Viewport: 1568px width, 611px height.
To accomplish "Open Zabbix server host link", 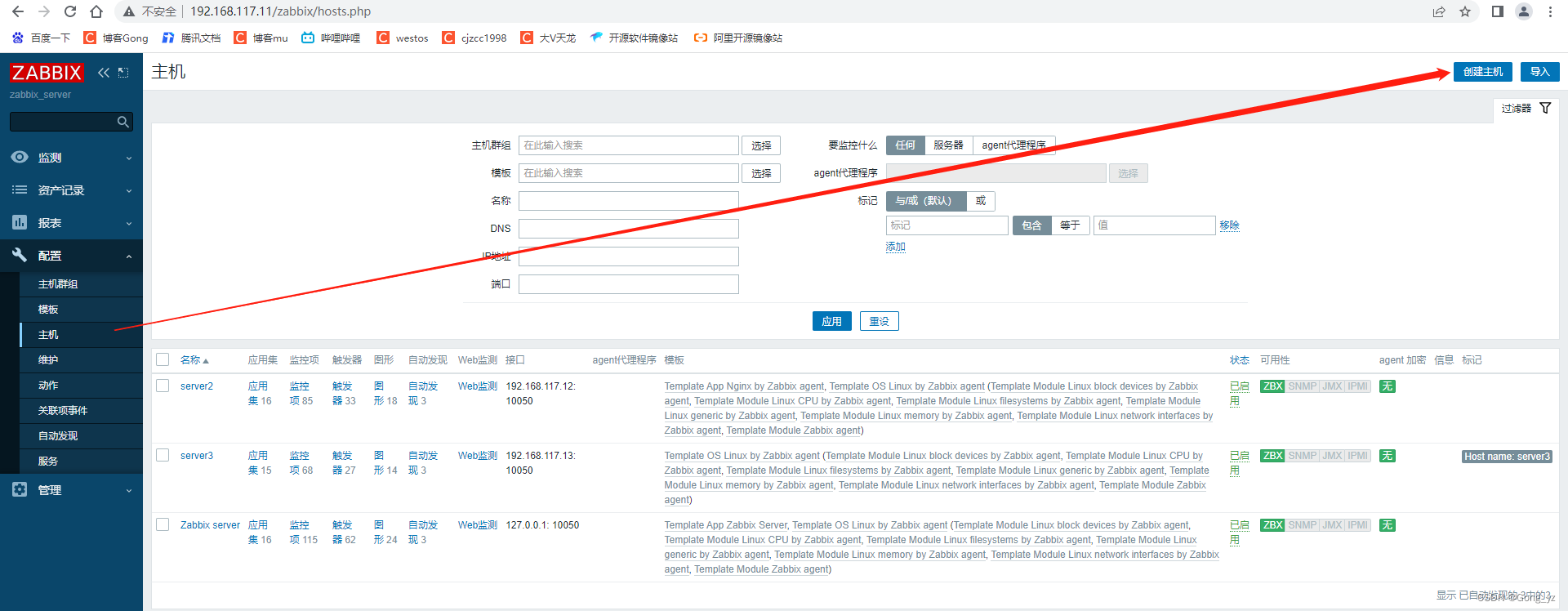I will pyautogui.click(x=210, y=525).
